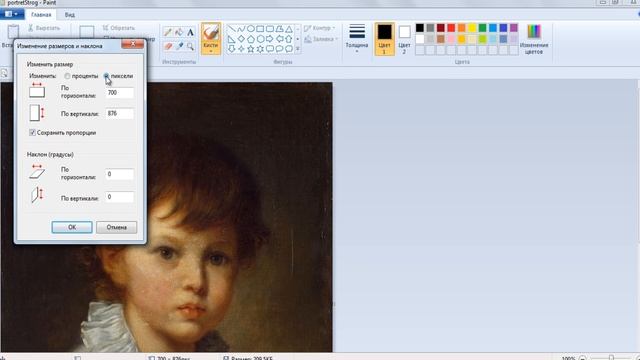The width and height of the screenshot is (640, 360).
Task: Choose the curve shape
Action: (241, 29)
